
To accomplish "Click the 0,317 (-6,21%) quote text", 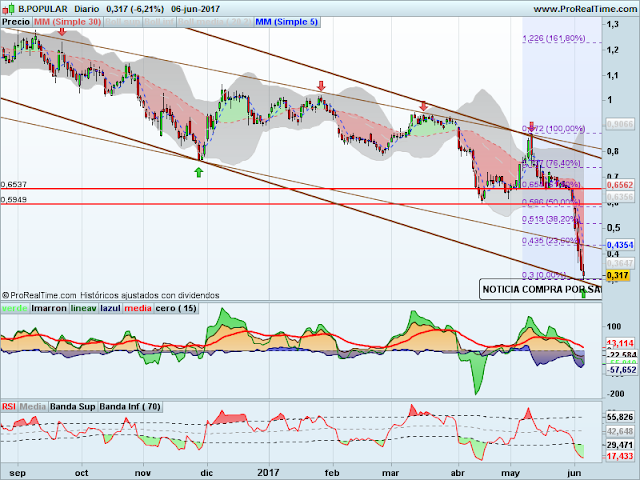I will 135,9.
